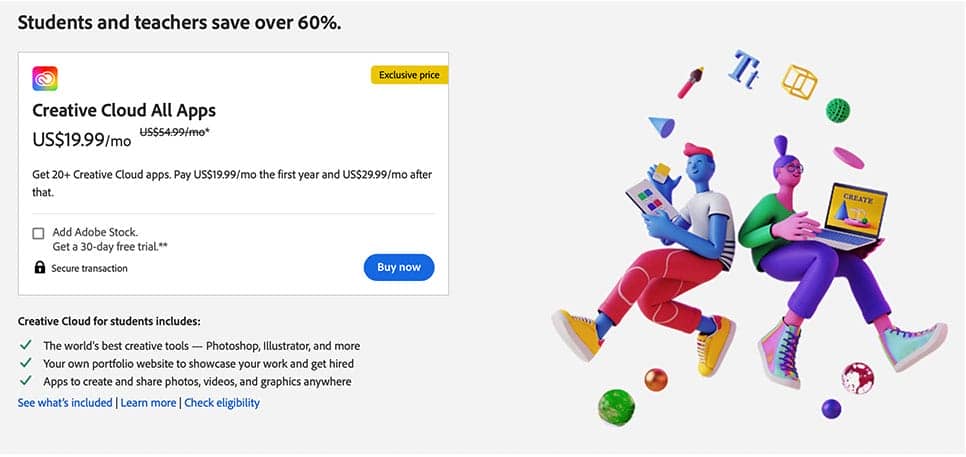Click the red globe icon in illustration
This screenshot has height=457, width=966.
coord(857,378)
